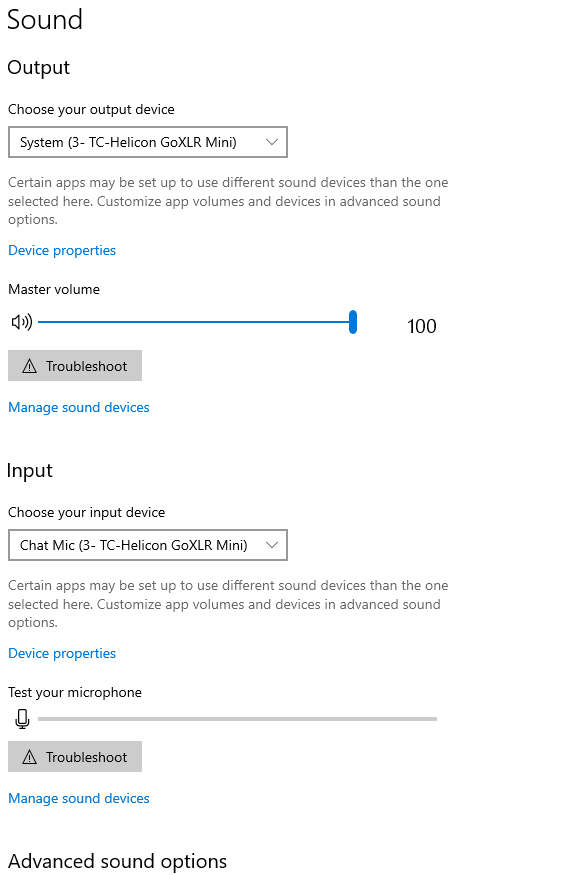Click the Advanced sound options heading

(117, 862)
